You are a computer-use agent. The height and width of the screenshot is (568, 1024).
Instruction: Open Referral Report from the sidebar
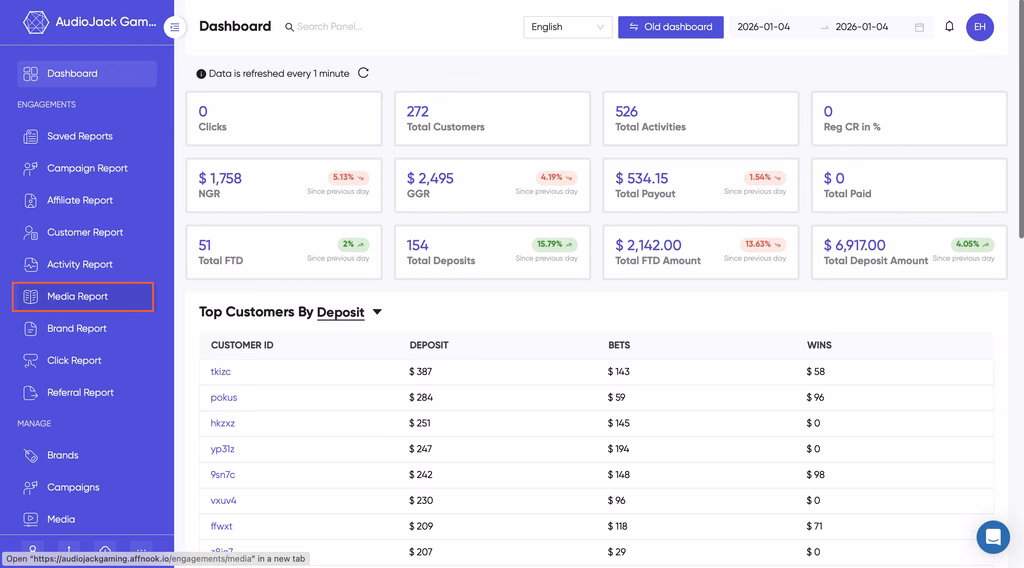pos(80,392)
